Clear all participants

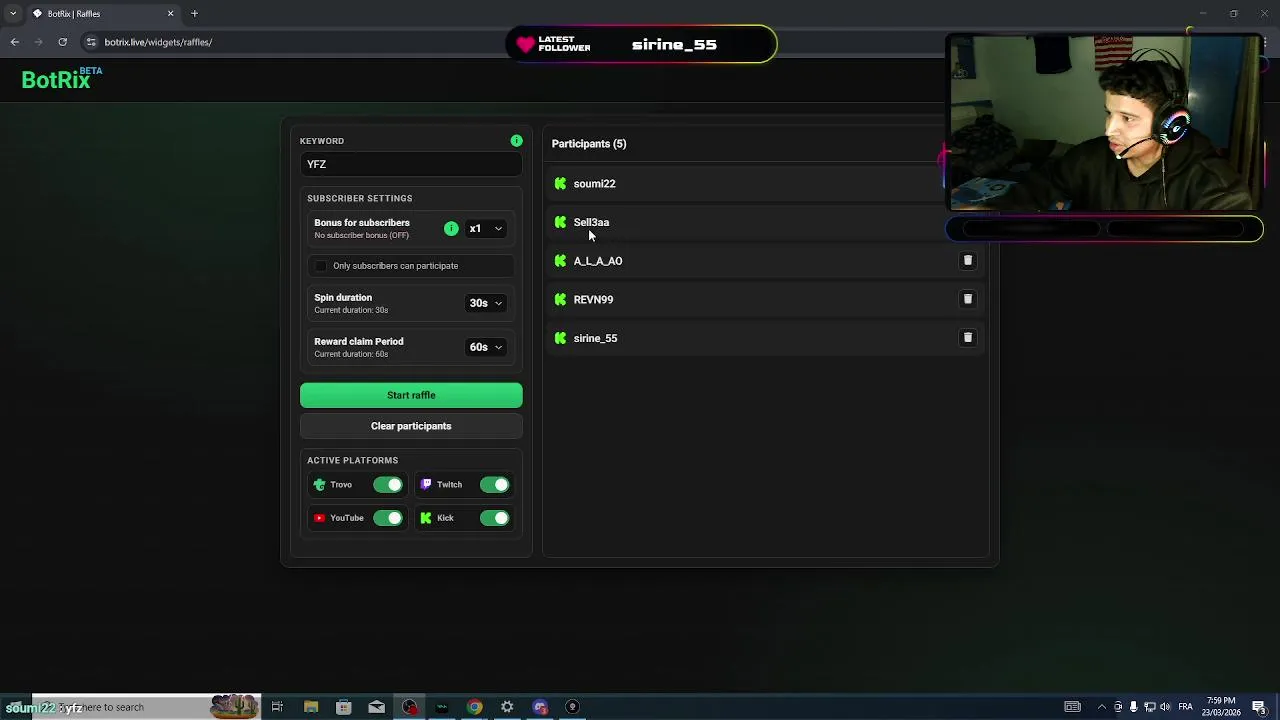[x=411, y=426]
